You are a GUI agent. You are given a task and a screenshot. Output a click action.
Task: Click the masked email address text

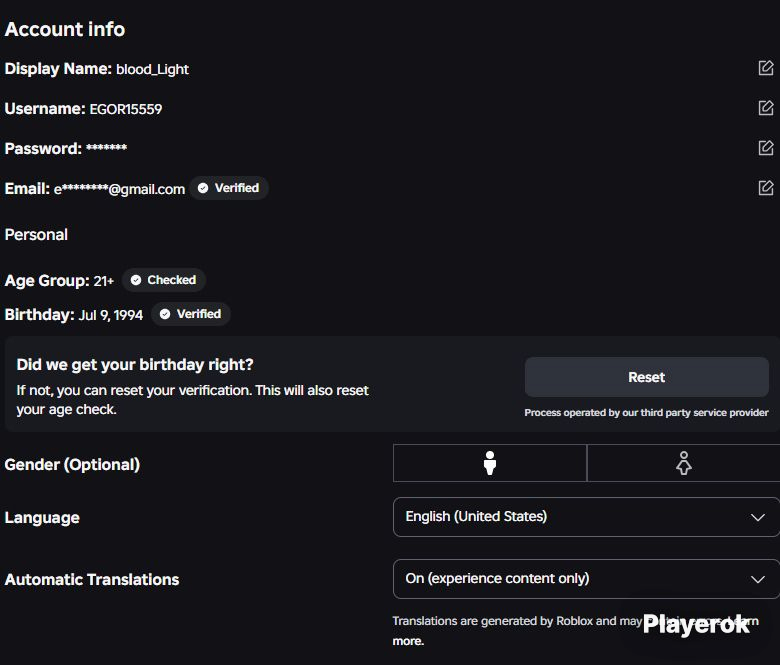[119, 189]
